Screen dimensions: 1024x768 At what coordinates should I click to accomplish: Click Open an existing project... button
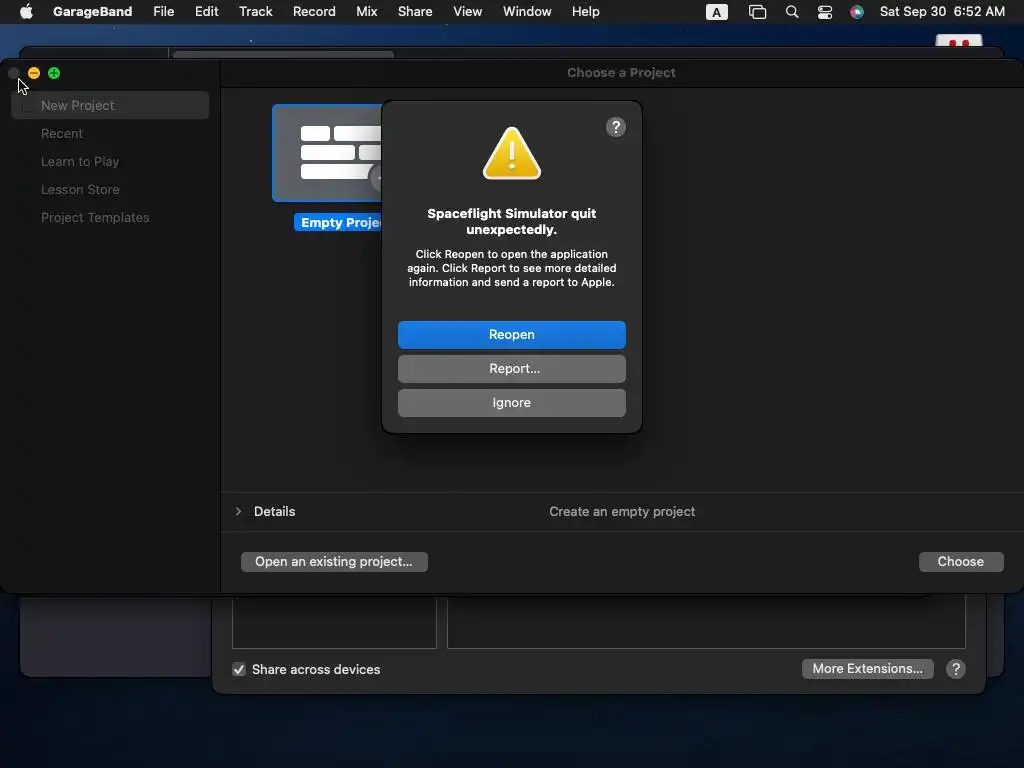point(334,562)
